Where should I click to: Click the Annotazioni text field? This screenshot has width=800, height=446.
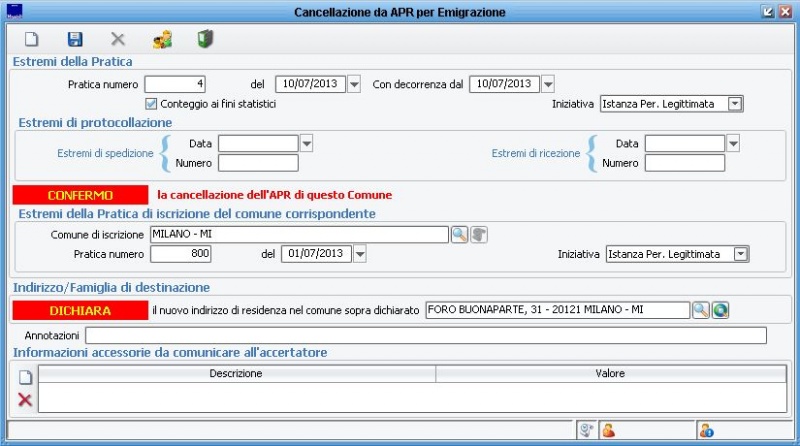[426, 335]
